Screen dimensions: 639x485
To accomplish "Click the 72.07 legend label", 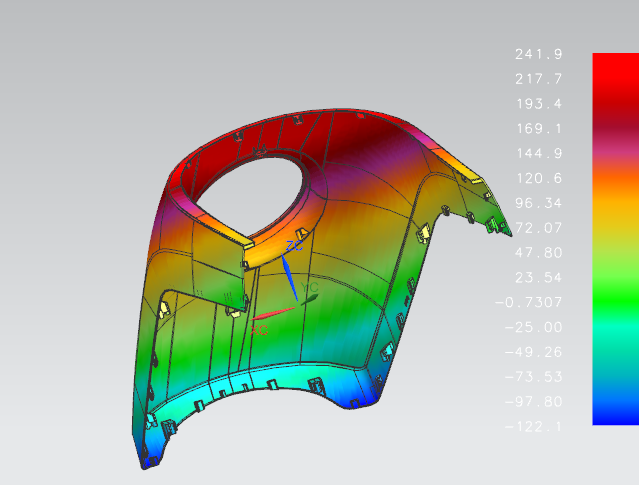I will [539, 228].
